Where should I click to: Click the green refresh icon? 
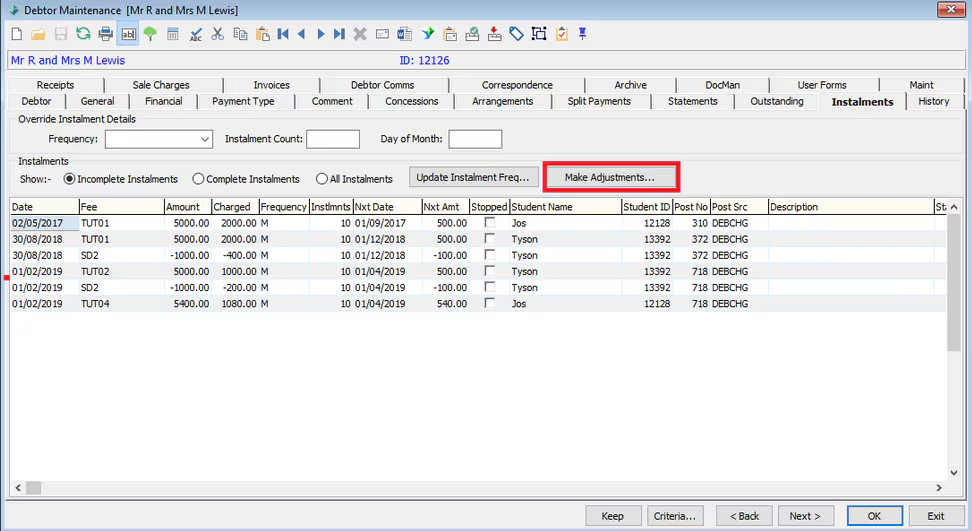[x=83, y=34]
